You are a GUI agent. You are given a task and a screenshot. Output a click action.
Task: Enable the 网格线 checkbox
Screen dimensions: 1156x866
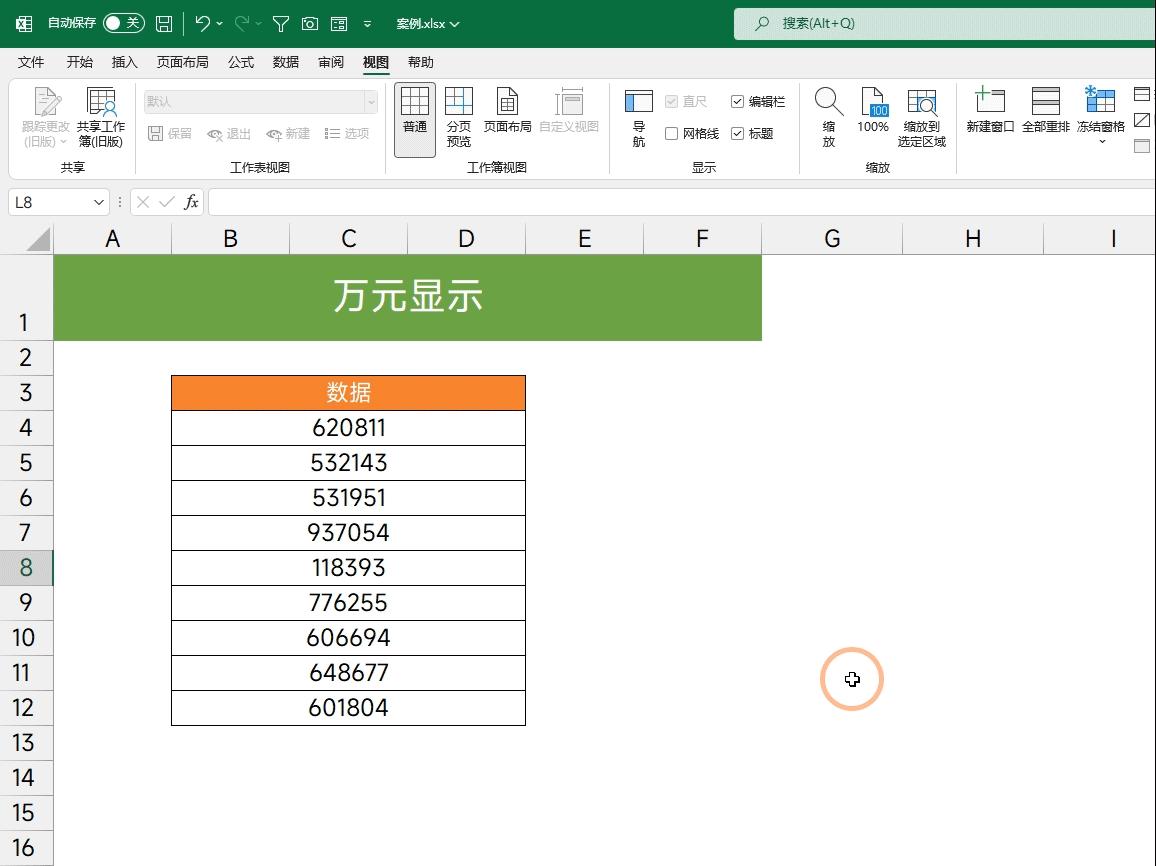click(x=671, y=133)
